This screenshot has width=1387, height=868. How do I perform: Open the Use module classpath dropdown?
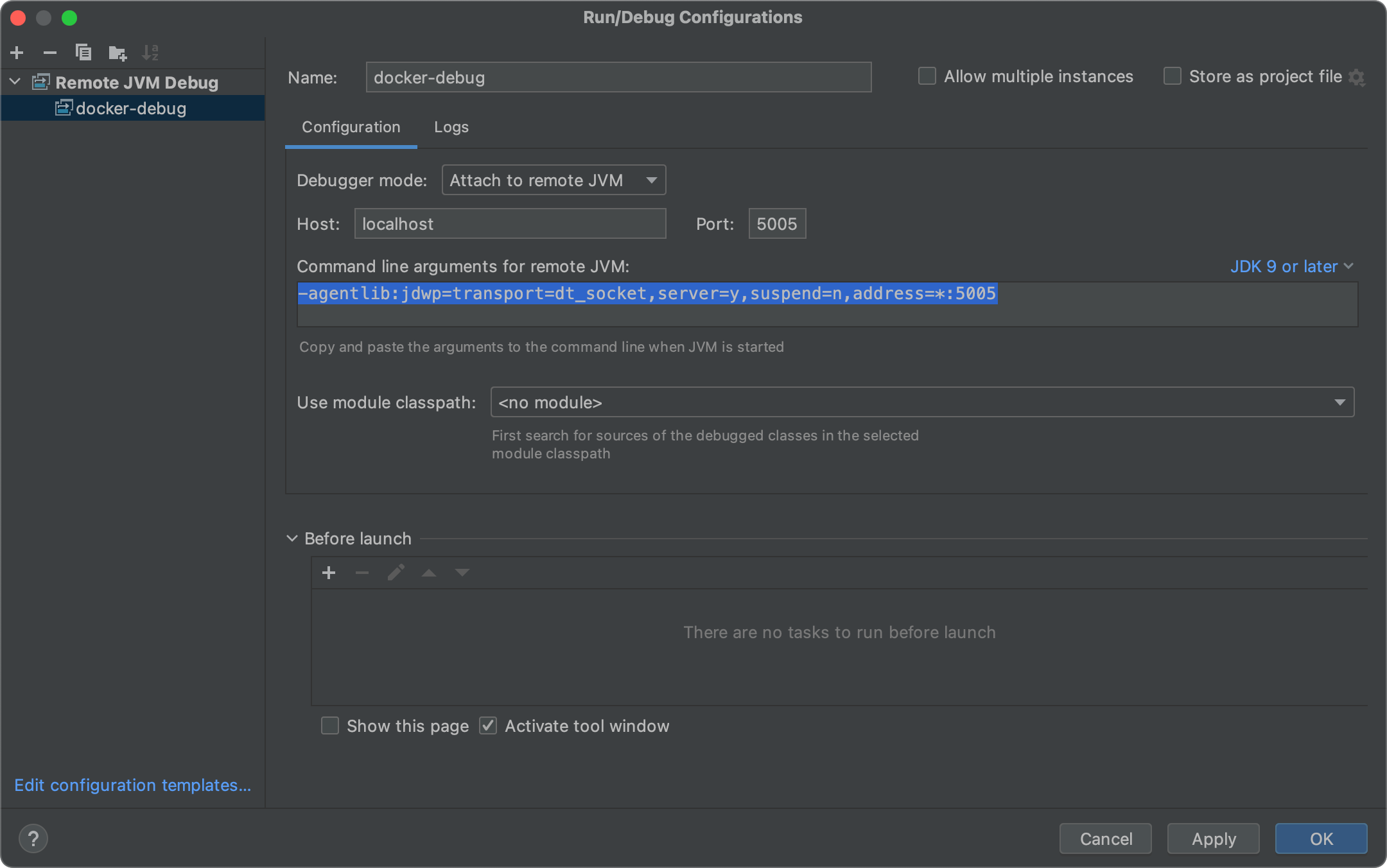(922, 403)
